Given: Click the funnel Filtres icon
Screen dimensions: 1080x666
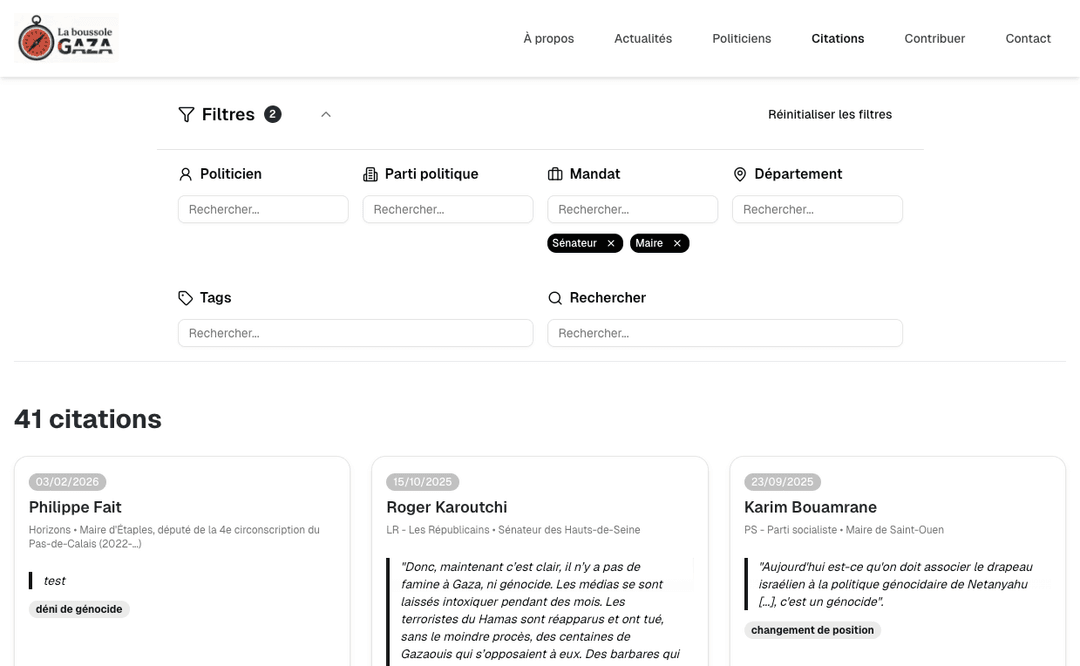Looking at the screenshot, I should coord(186,115).
